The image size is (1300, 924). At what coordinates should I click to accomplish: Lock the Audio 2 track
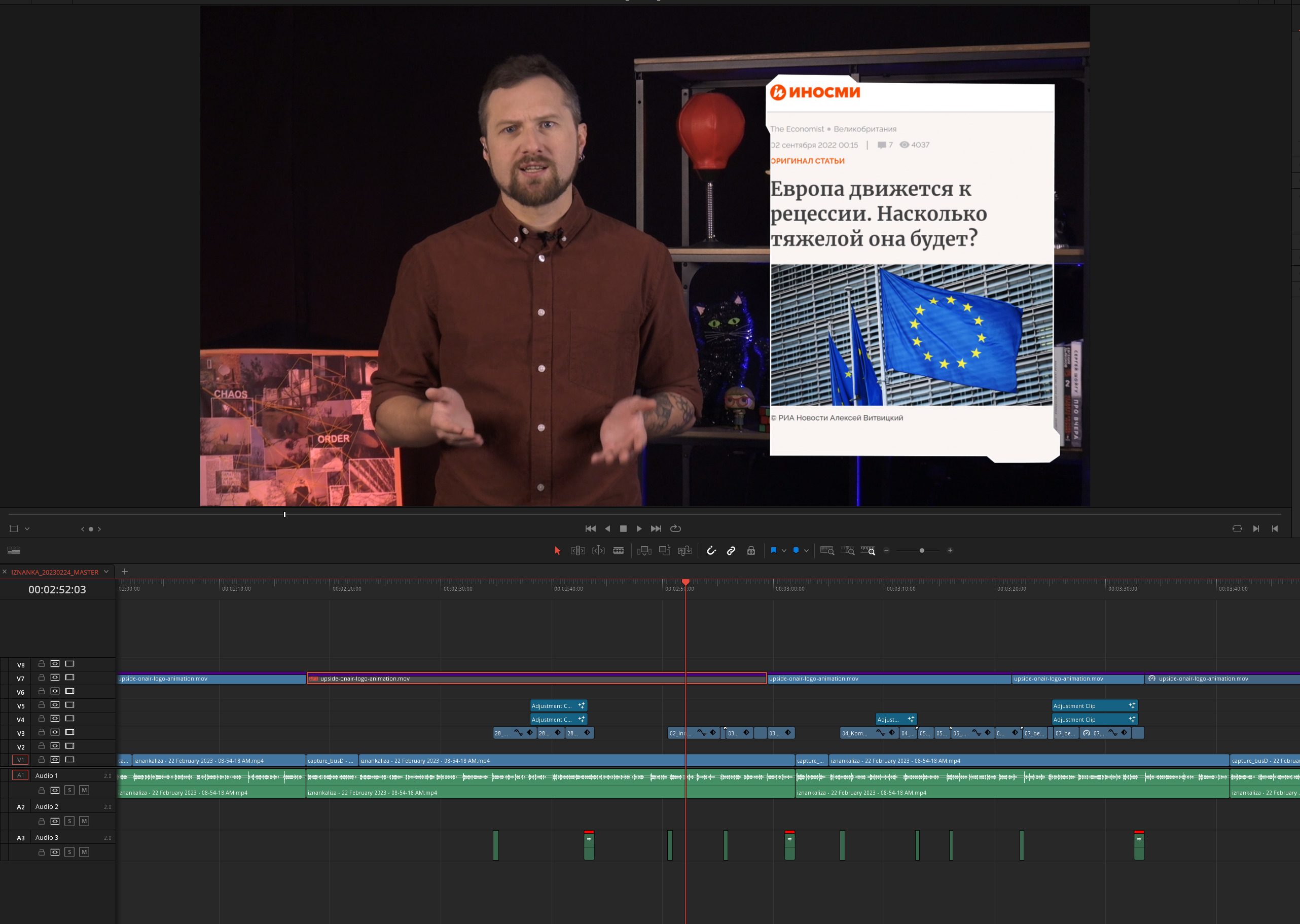pyautogui.click(x=42, y=821)
